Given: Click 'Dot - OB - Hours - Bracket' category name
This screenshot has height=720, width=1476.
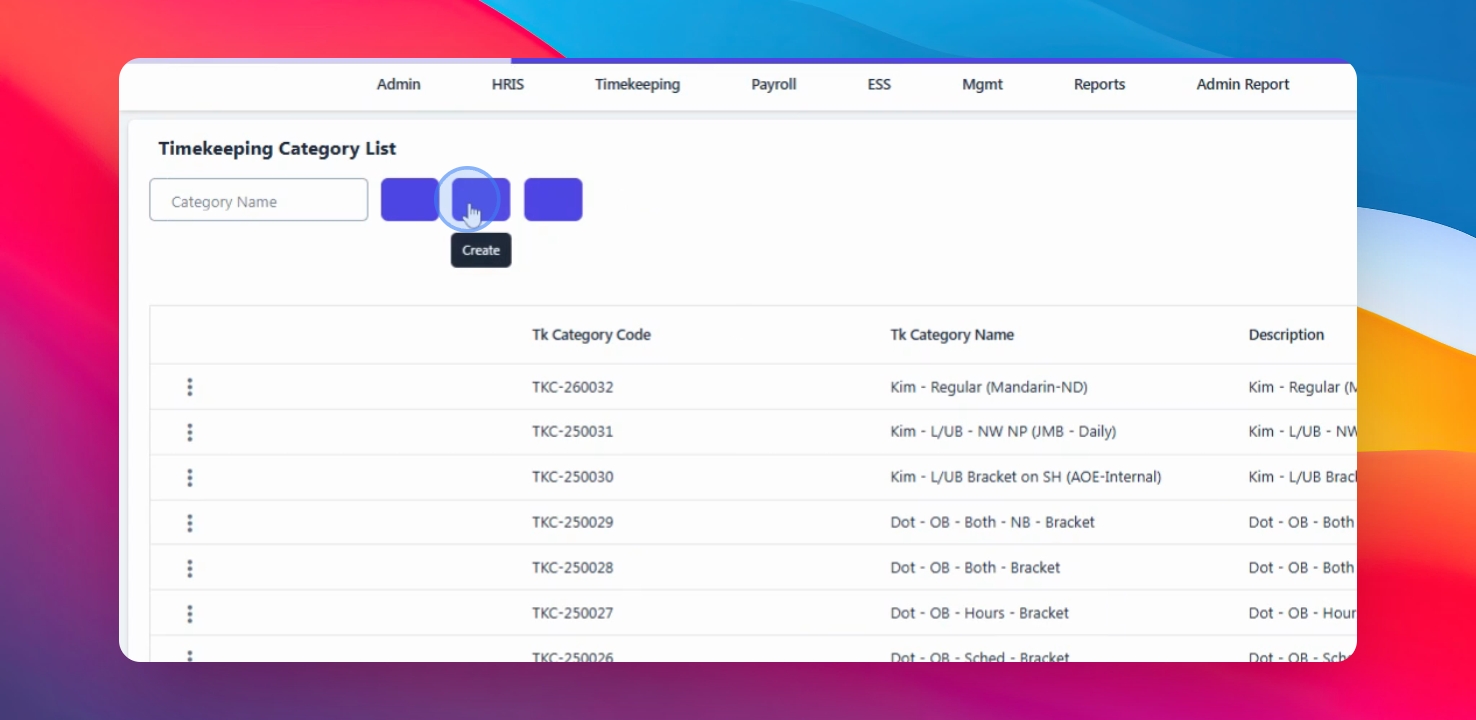Looking at the screenshot, I should click(x=979, y=613).
